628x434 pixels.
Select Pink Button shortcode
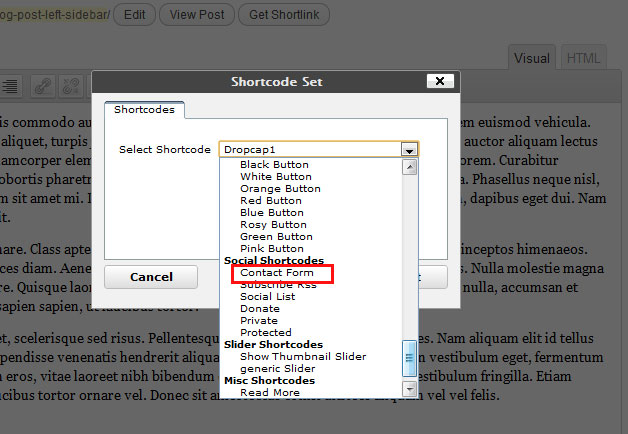272,249
